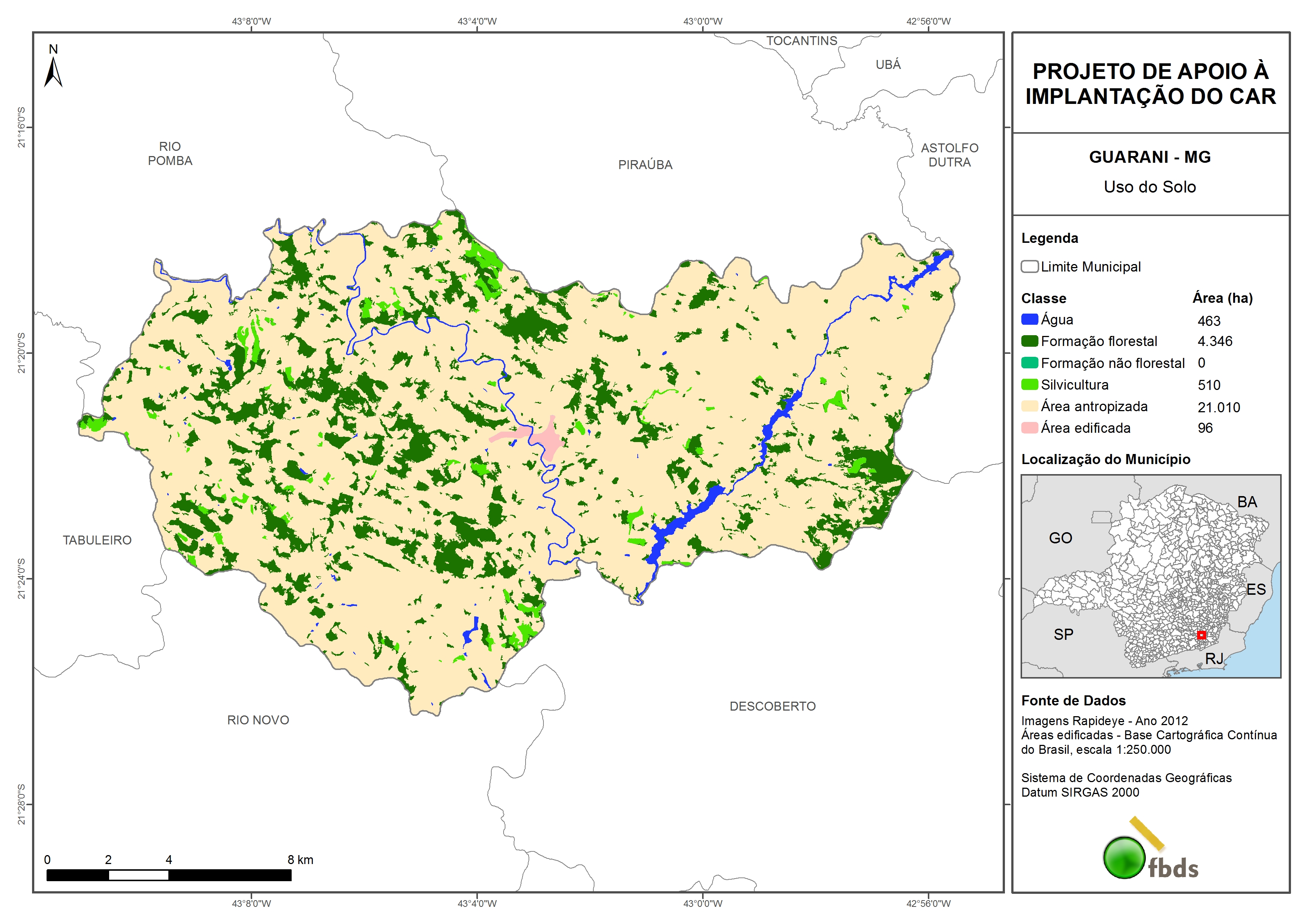Click the RIO NOVO municipality label
The image size is (1307, 924).
[x=258, y=720]
